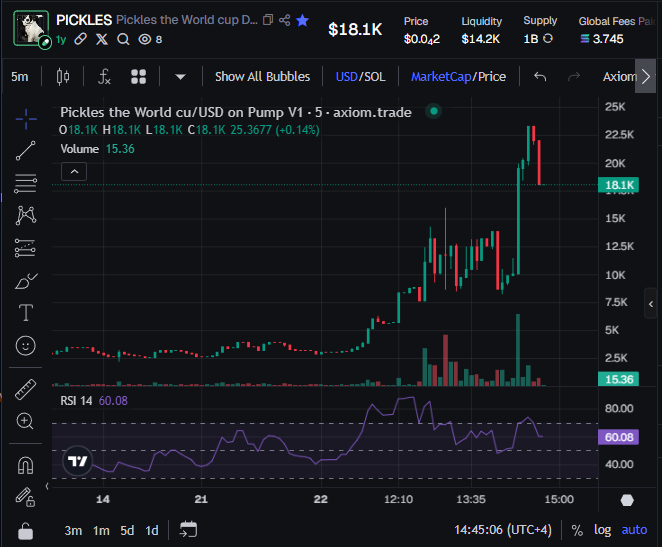Open chart settings hexagon icon
662x547 pixels.
627,500
